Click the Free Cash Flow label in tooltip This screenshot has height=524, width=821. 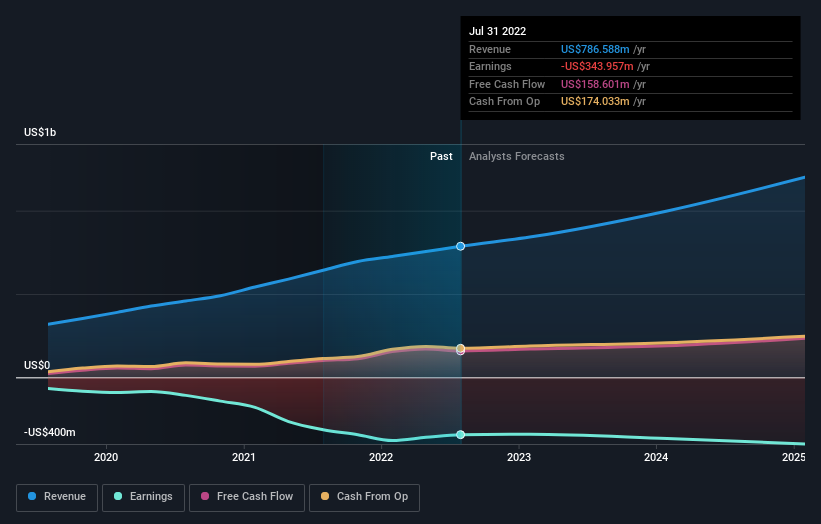[x=507, y=84]
